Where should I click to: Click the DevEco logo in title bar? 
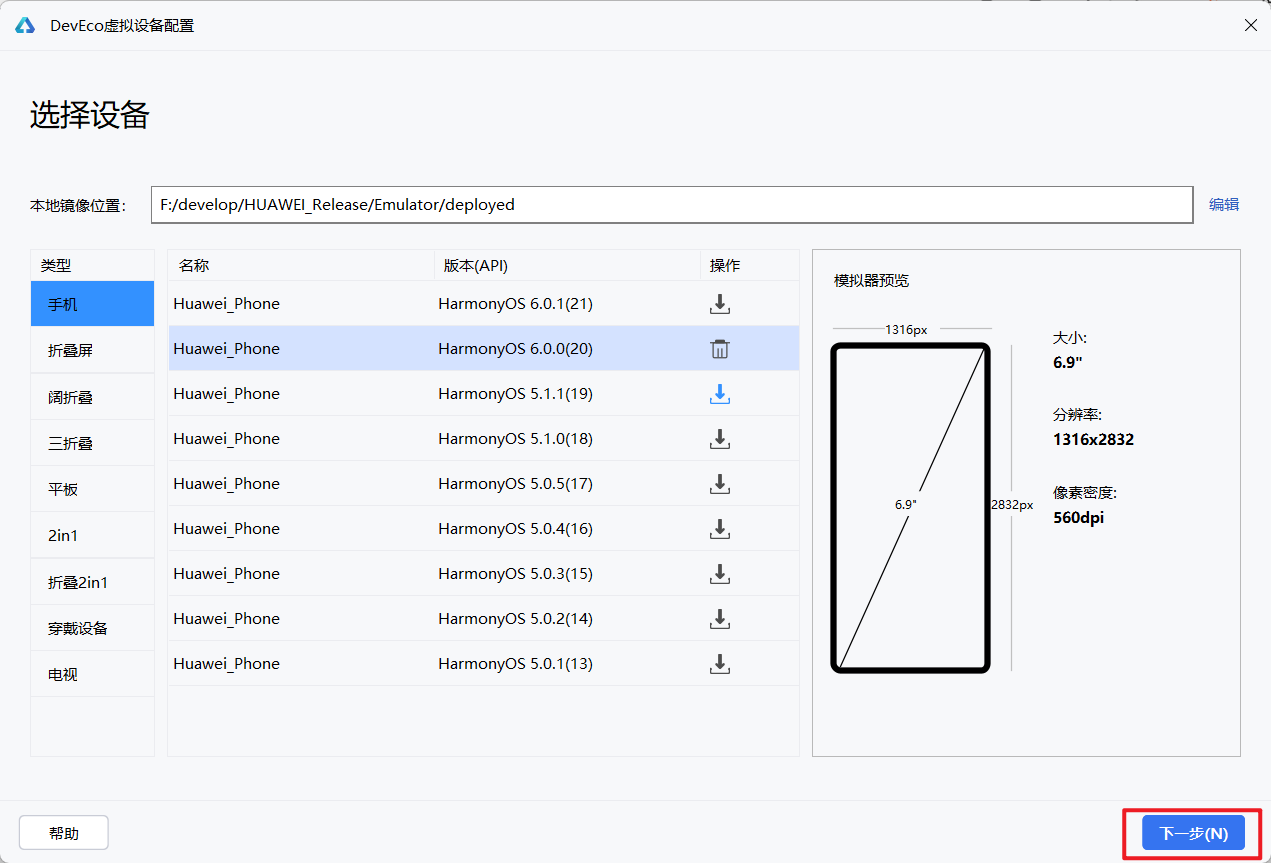pyautogui.click(x=25, y=25)
